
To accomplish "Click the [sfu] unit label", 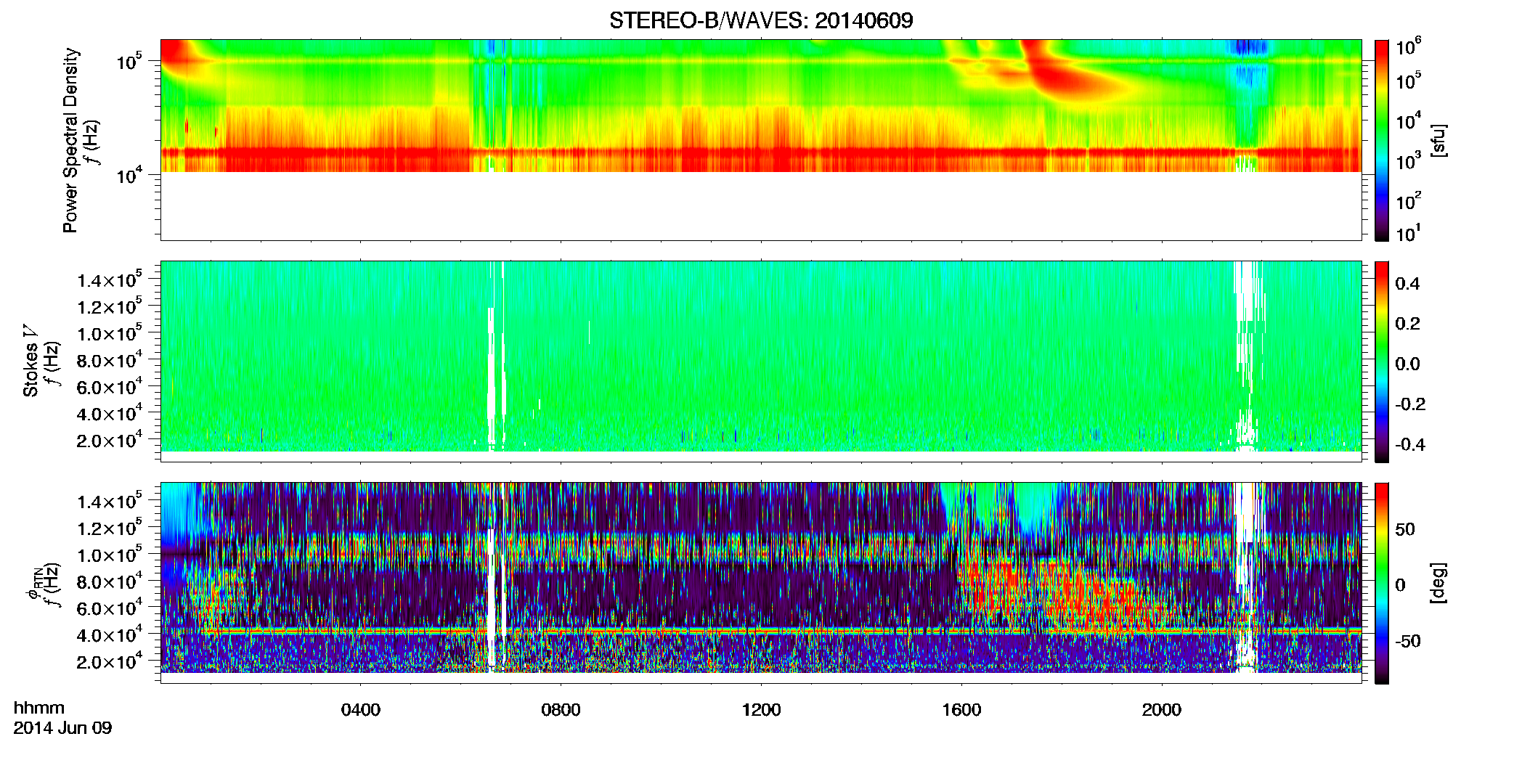I will click(1439, 140).
